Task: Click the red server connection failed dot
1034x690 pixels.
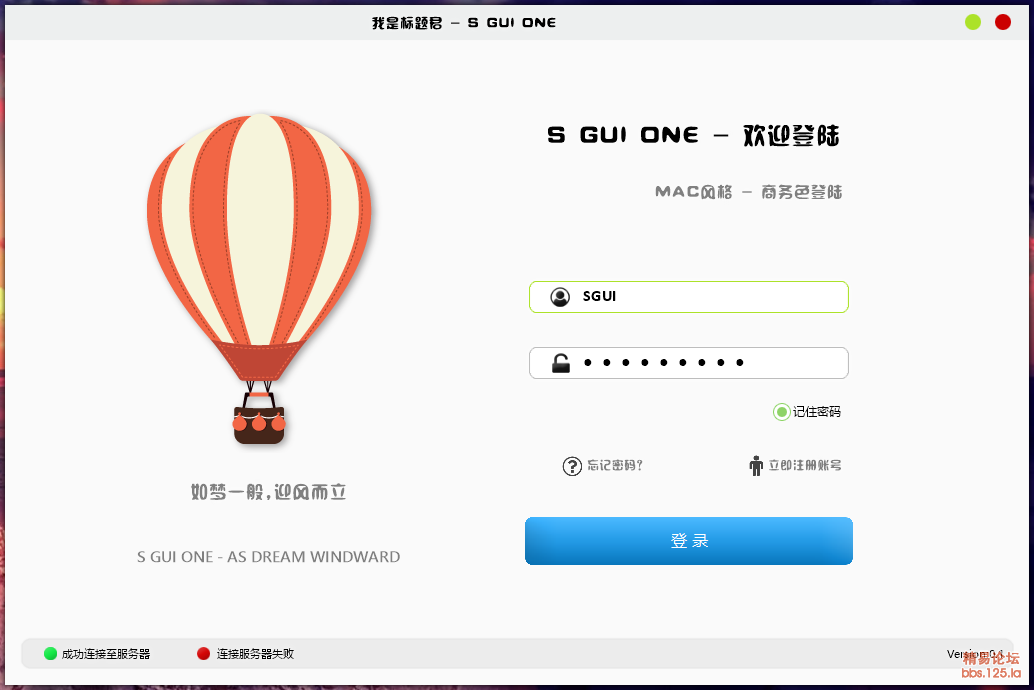Action: tap(203, 654)
